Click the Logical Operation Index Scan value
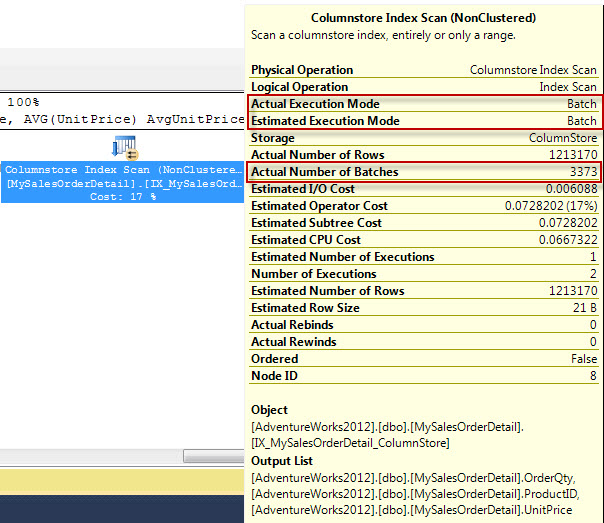Image resolution: width=604 pixels, height=523 pixels. click(x=568, y=87)
